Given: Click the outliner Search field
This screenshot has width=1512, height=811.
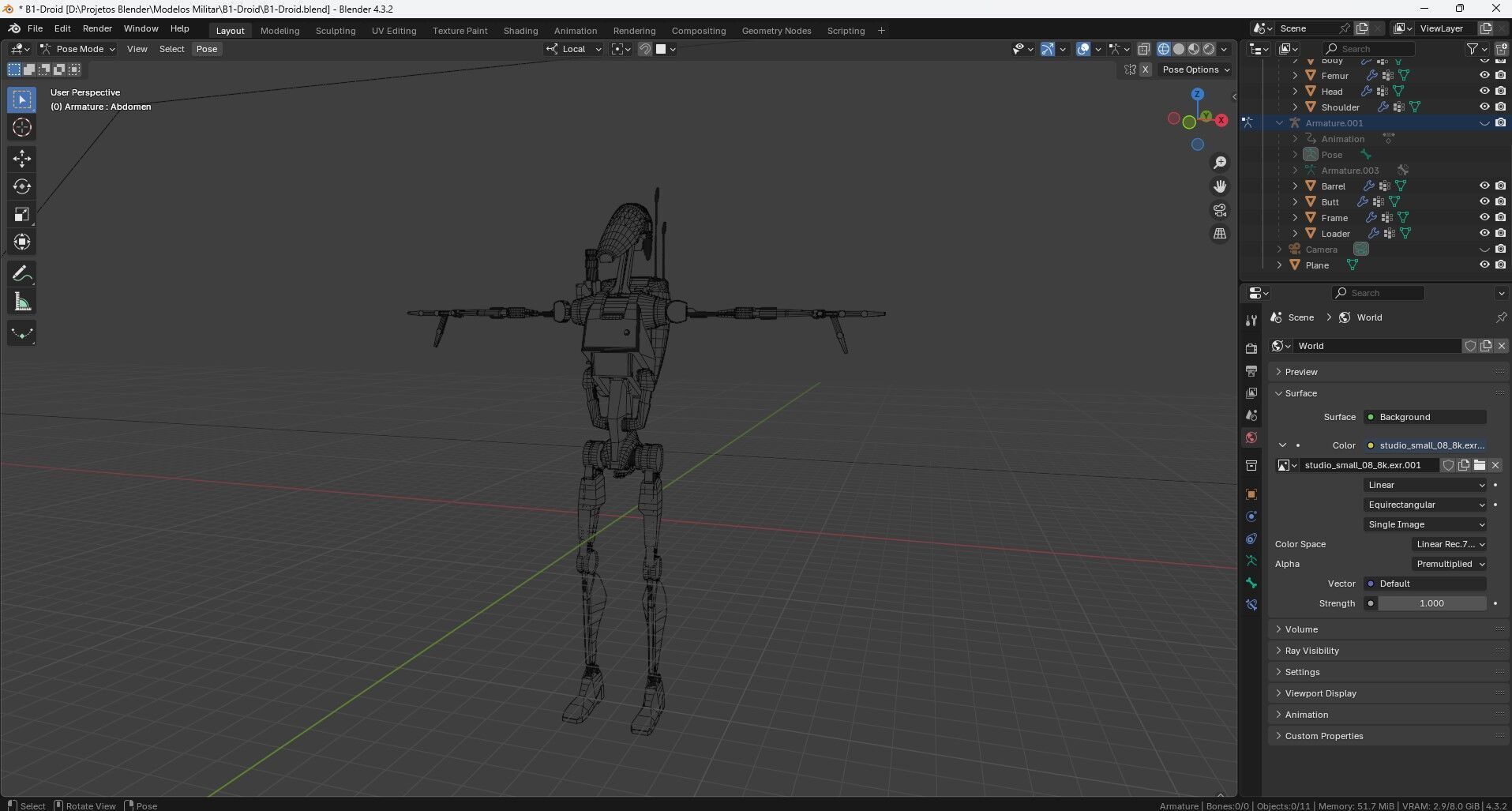Looking at the screenshot, I should click(x=1369, y=49).
